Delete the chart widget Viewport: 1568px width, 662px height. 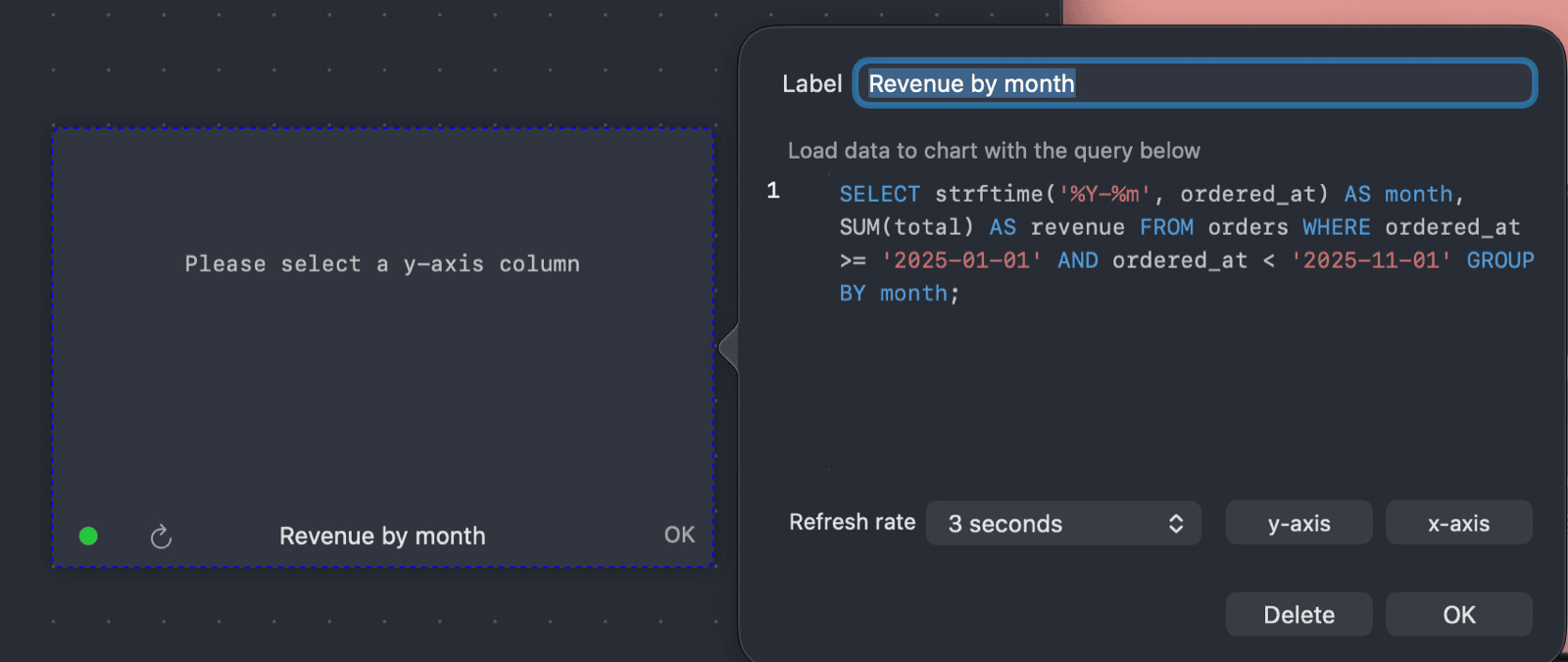coord(1298,614)
